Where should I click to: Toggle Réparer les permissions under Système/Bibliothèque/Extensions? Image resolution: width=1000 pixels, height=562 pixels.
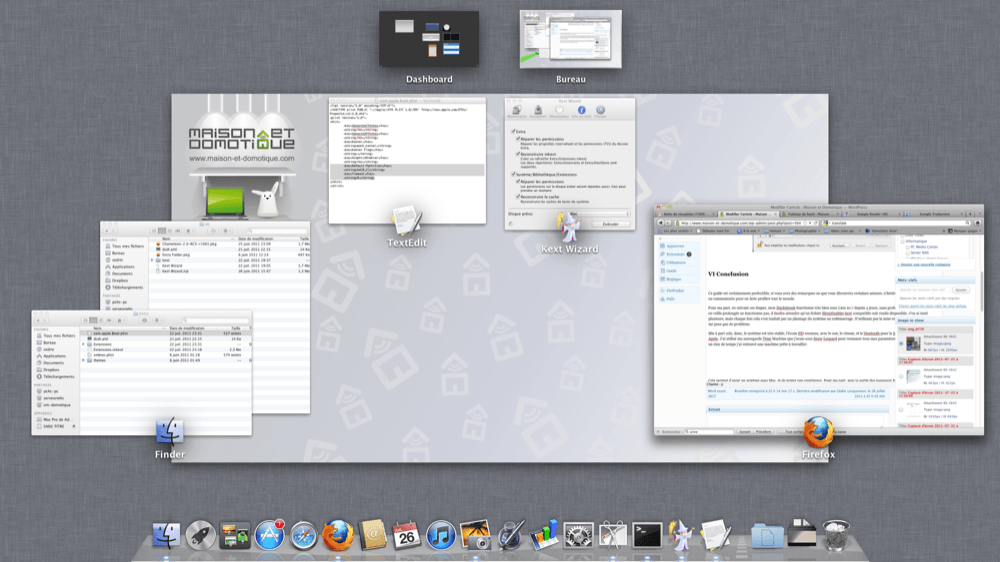pos(518,181)
